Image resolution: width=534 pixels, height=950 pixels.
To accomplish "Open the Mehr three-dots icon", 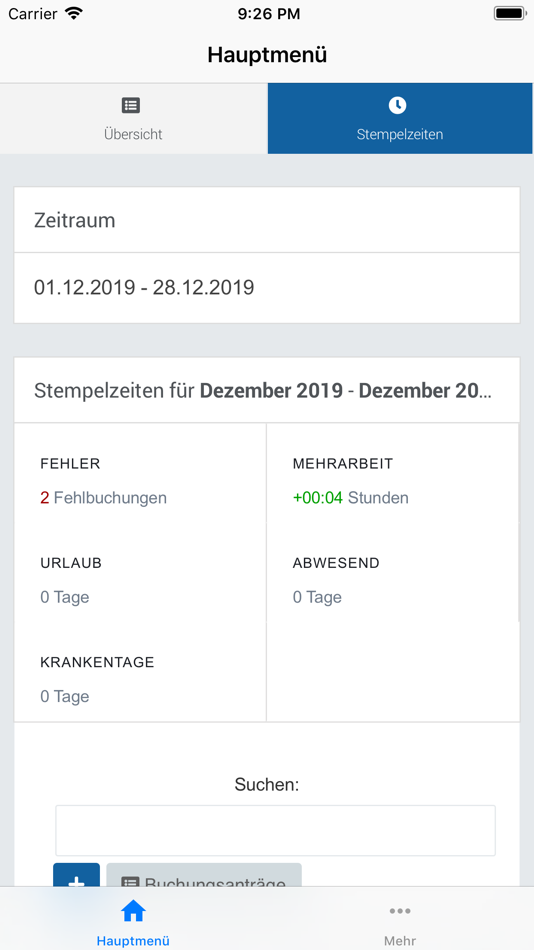I will point(400,911).
